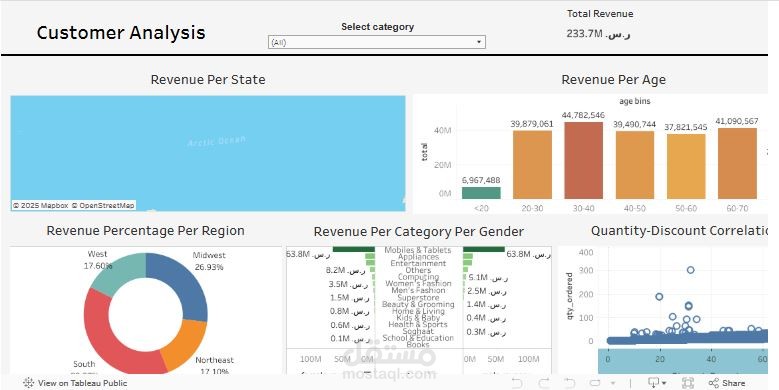779x390 pixels.
Task: Enter full screen mode
Action: point(688,383)
